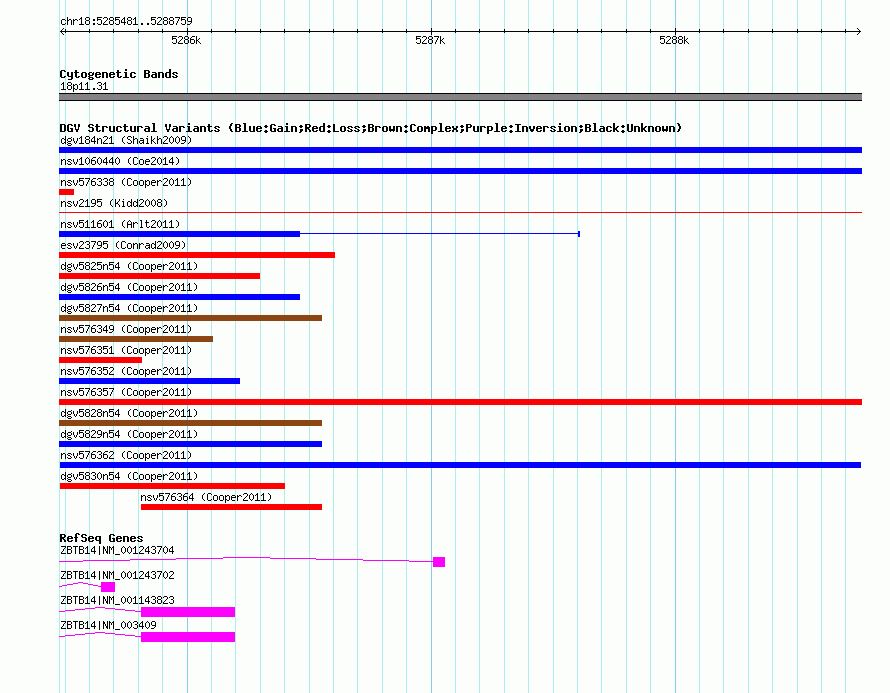Image resolution: width=890 pixels, height=693 pixels.
Task: Click the blue nsv576362 bar
Action: (460, 465)
